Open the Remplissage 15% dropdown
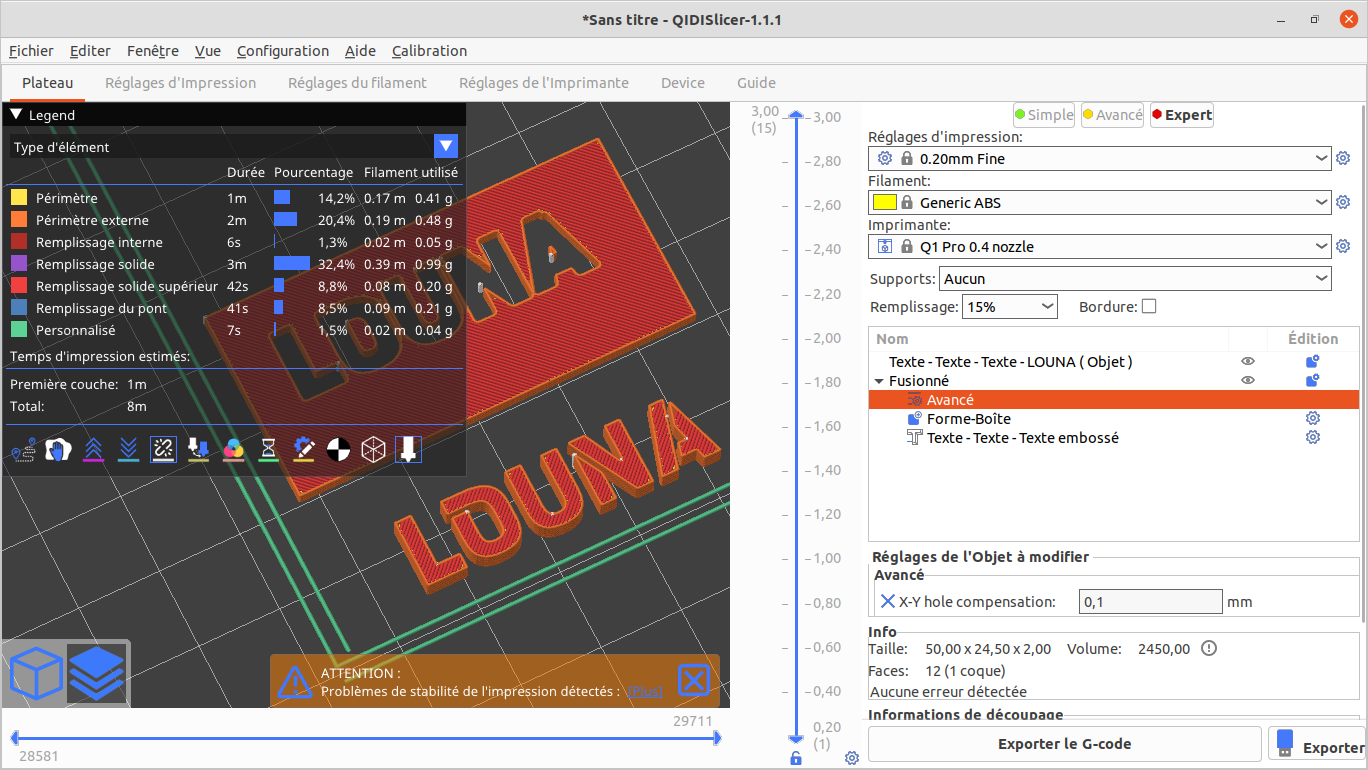Viewport: 1368px width, 770px height. [1010, 306]
